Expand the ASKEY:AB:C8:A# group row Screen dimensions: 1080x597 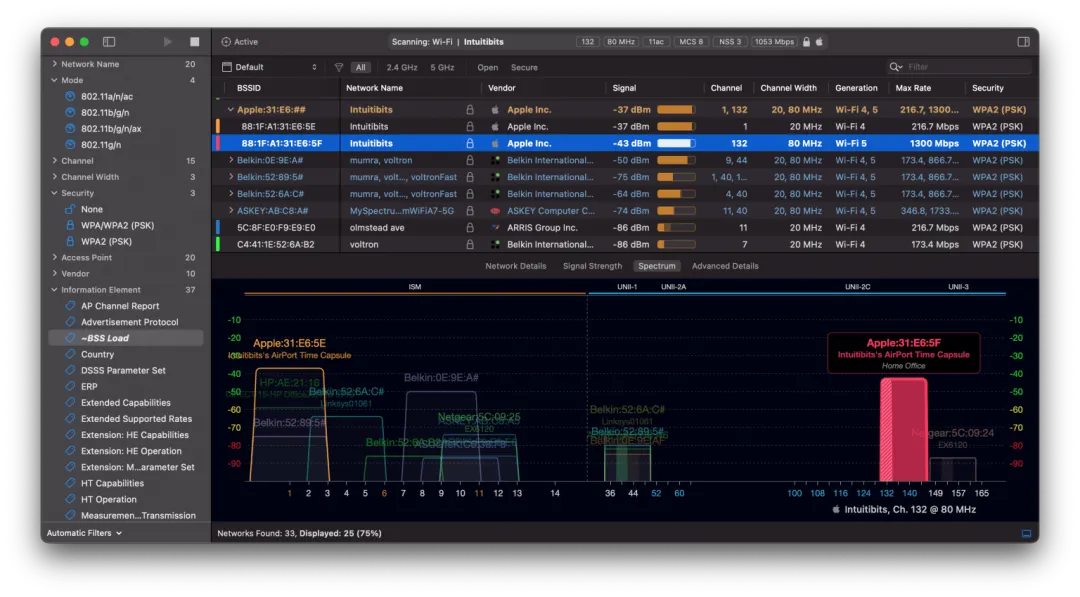click(231, 211)
